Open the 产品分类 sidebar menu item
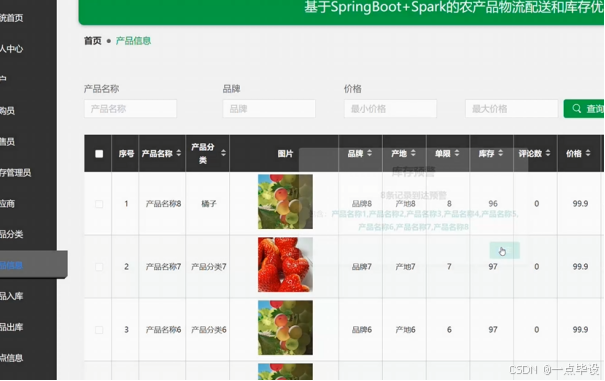Screen dimensions: 605x381 pos(12,234)
